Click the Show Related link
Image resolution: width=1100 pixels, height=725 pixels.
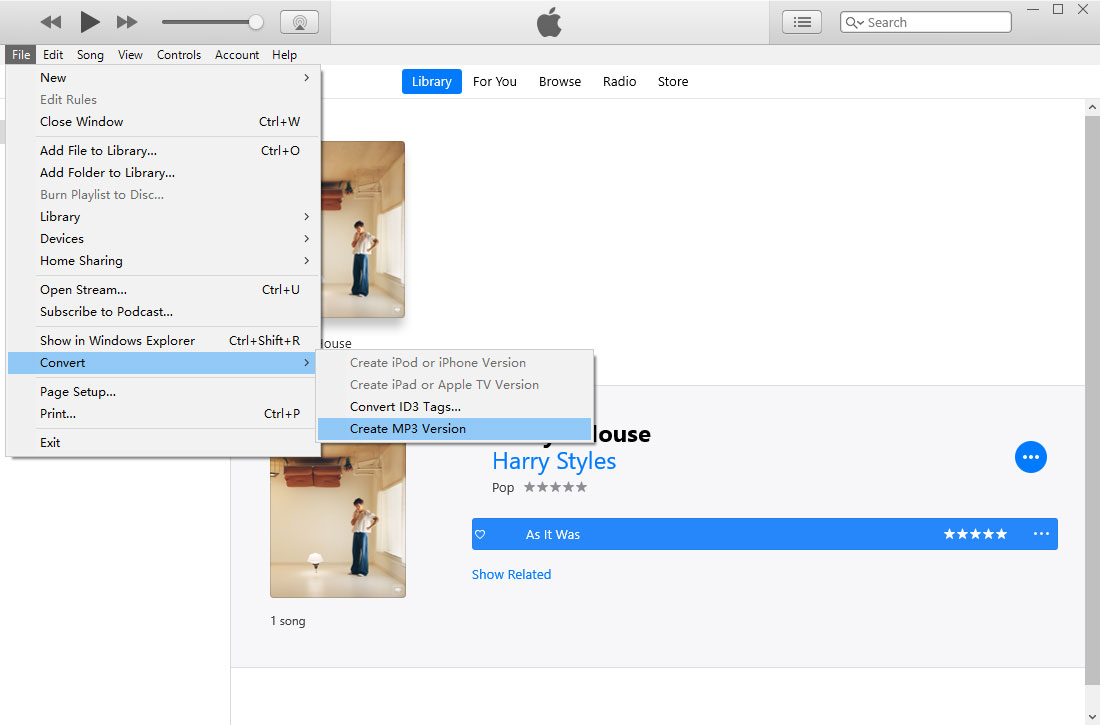tap(511, 575)
